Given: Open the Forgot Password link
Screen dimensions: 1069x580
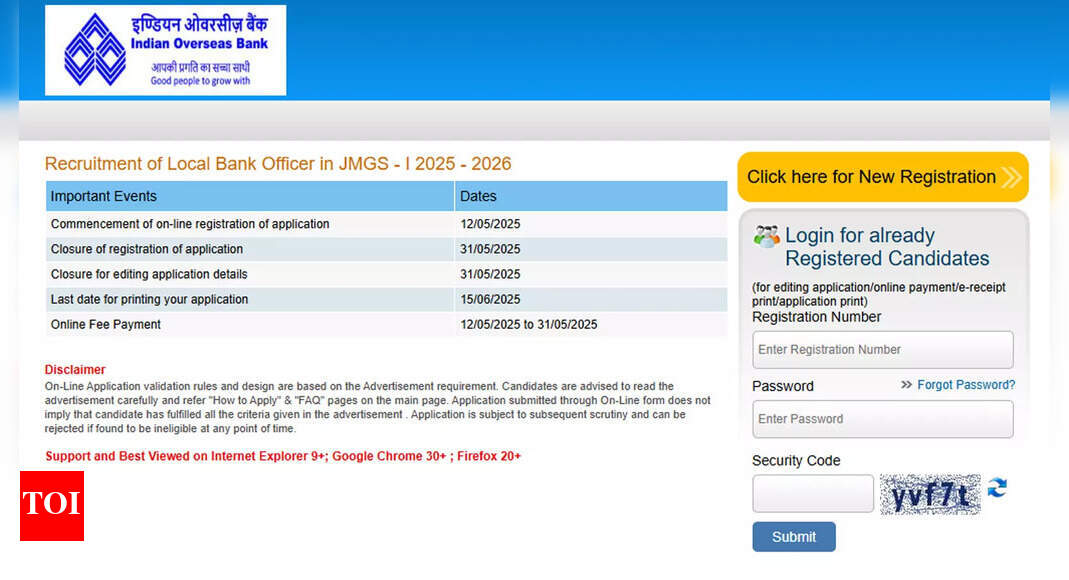Looking at the screenshot, I should pos(966,385).
